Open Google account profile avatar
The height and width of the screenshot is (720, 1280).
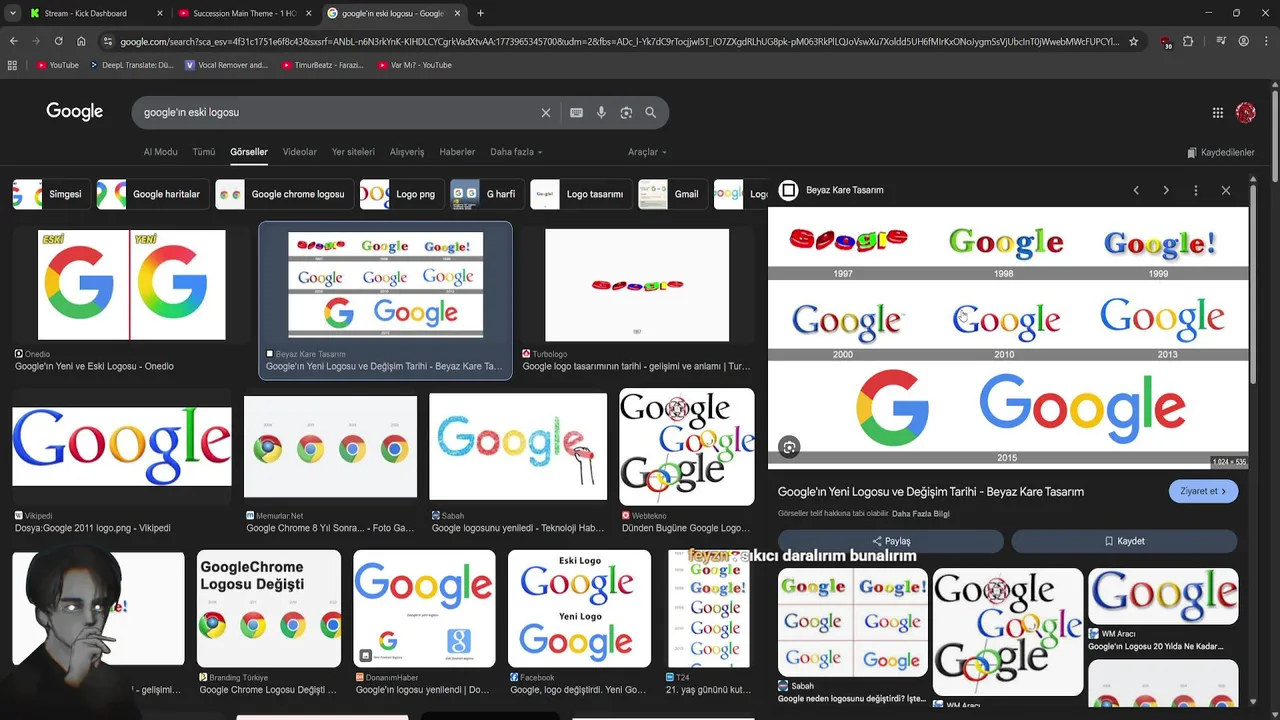pyautogui.click(x=1246, y=113)
